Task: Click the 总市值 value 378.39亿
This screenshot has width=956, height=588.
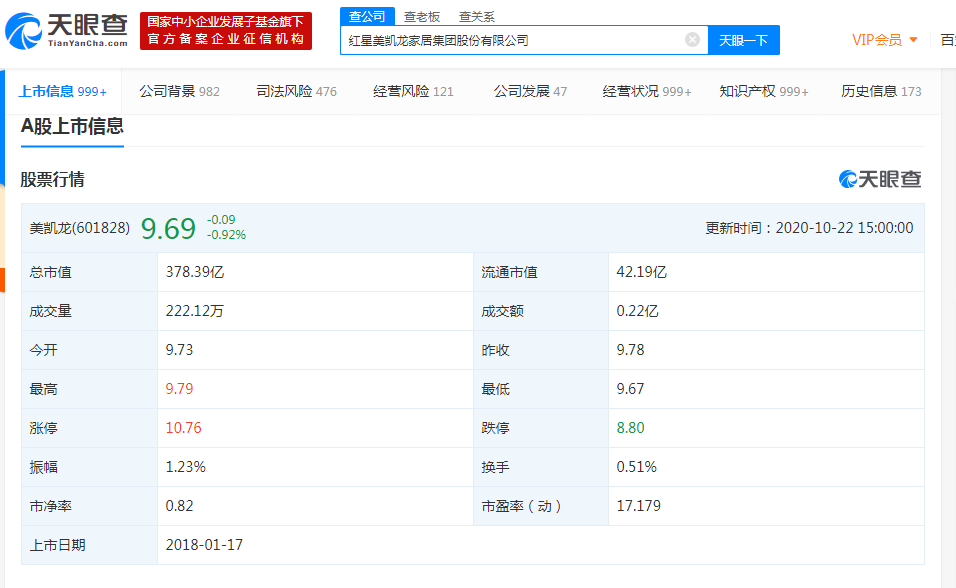Action: coord(195,272)
